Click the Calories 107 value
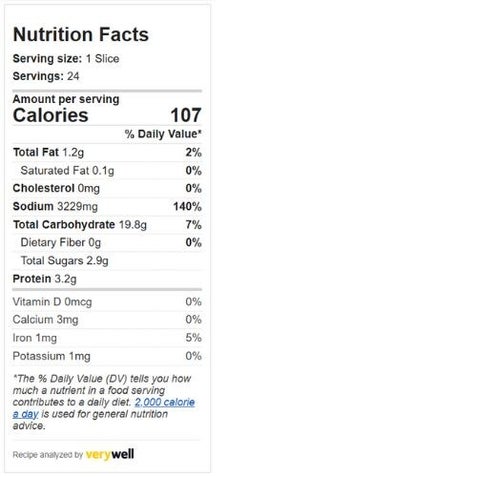The width and height of the screenshot is (477, 477). pos(185,115)
